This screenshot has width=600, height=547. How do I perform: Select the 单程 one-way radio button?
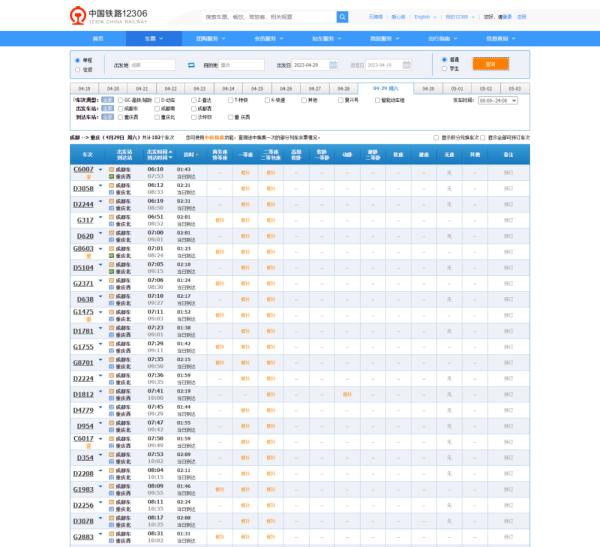(78, 60)
